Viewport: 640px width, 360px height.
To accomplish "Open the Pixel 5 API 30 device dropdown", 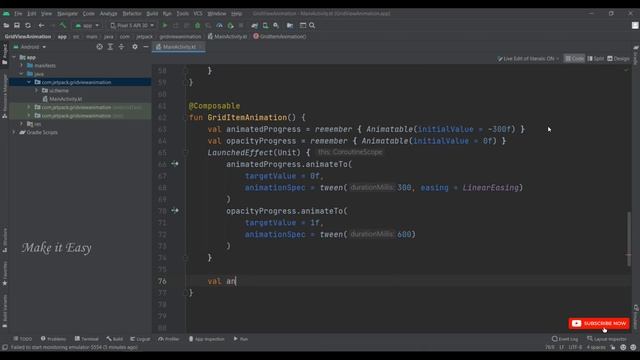I will coord(132,25).
